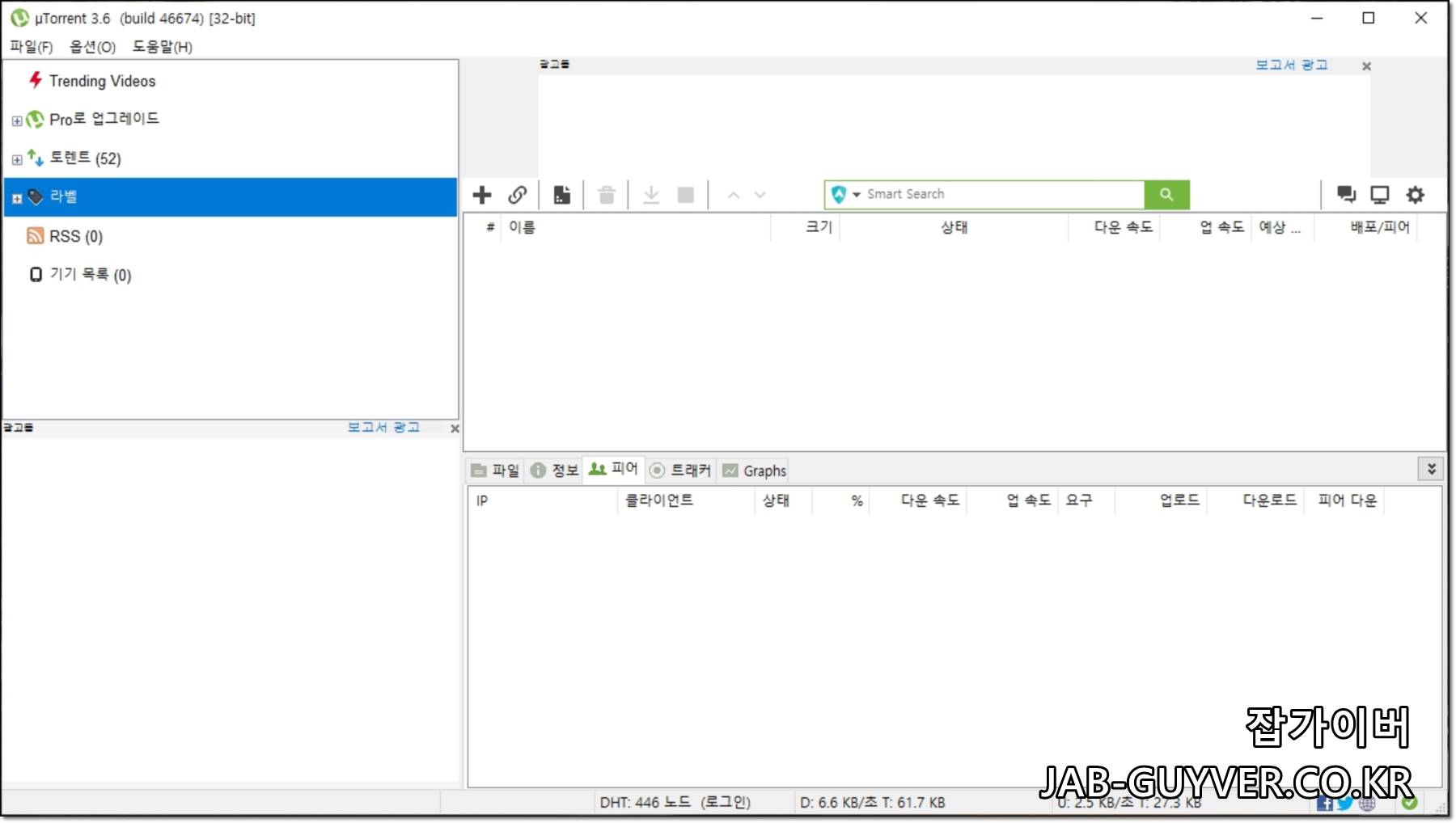The height and width of the screenshot is (823, 1456).
Task: Click the DHT: 446 노드 status text
Action: click(675, 803)
